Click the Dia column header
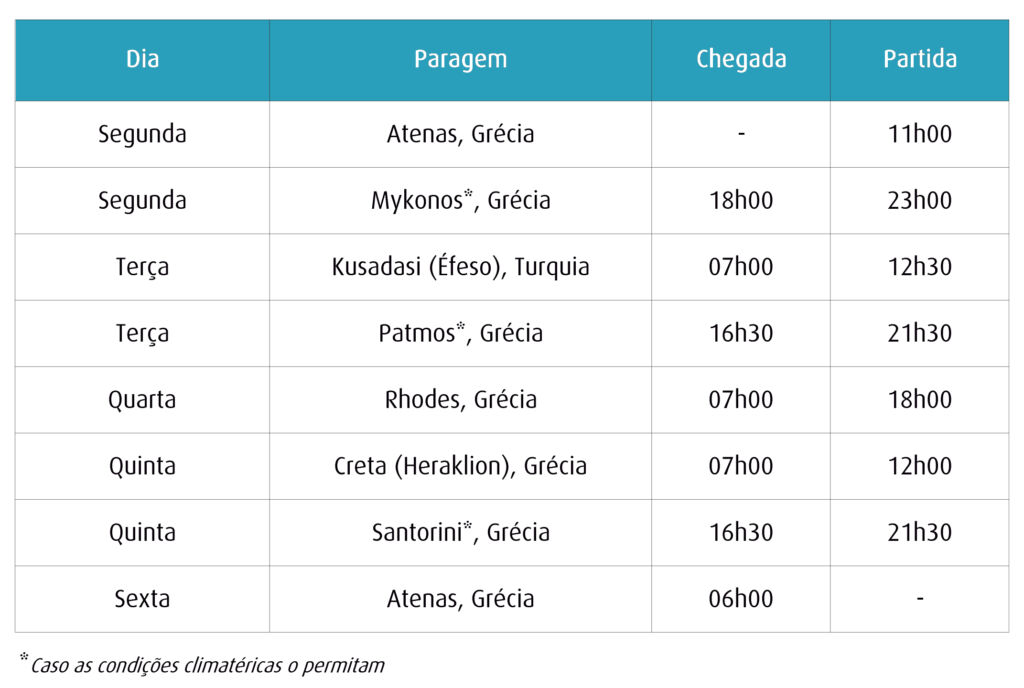The image size is (1024, 688). click(x=142, y=59)
